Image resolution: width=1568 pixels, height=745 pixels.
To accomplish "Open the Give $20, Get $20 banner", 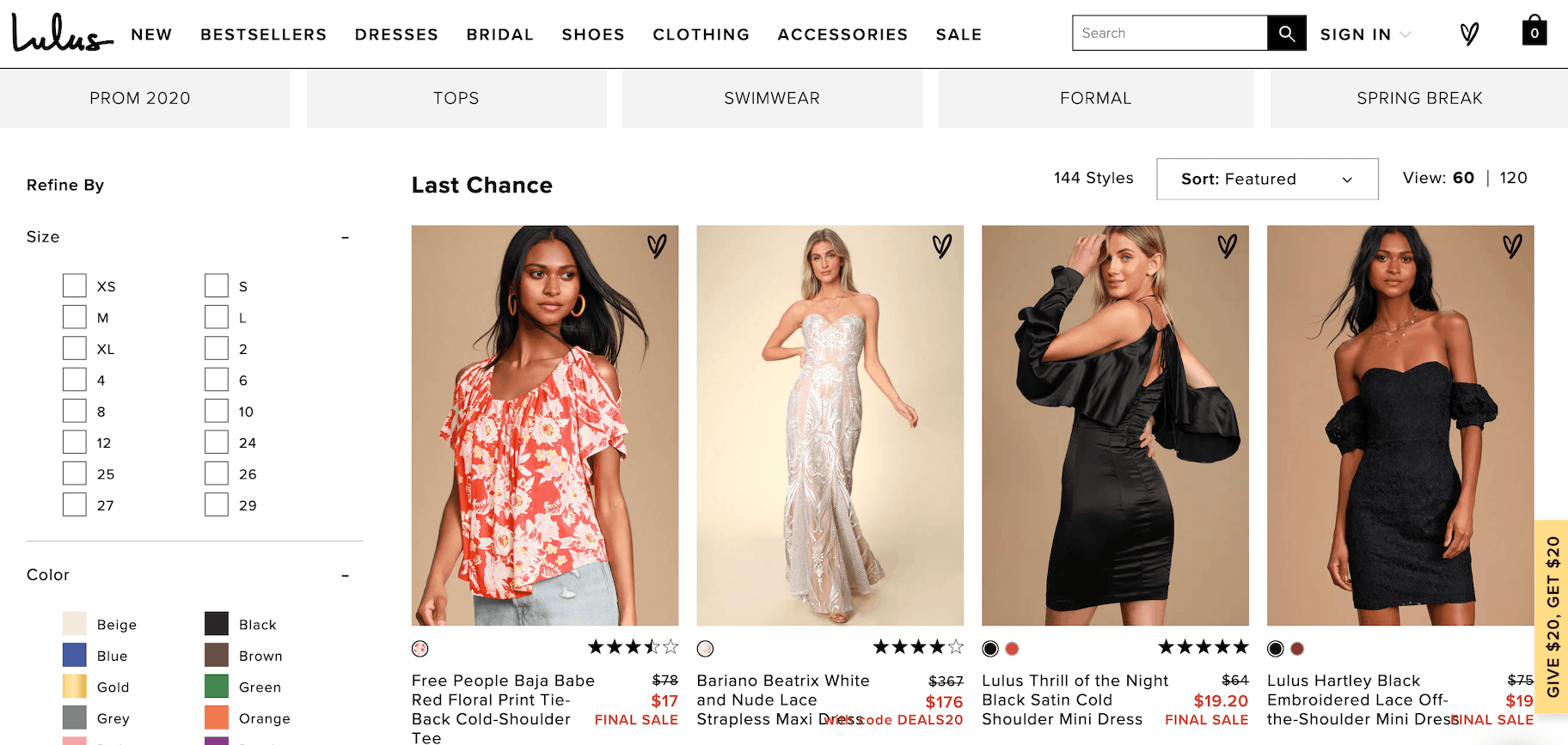I will point(1553,616).
